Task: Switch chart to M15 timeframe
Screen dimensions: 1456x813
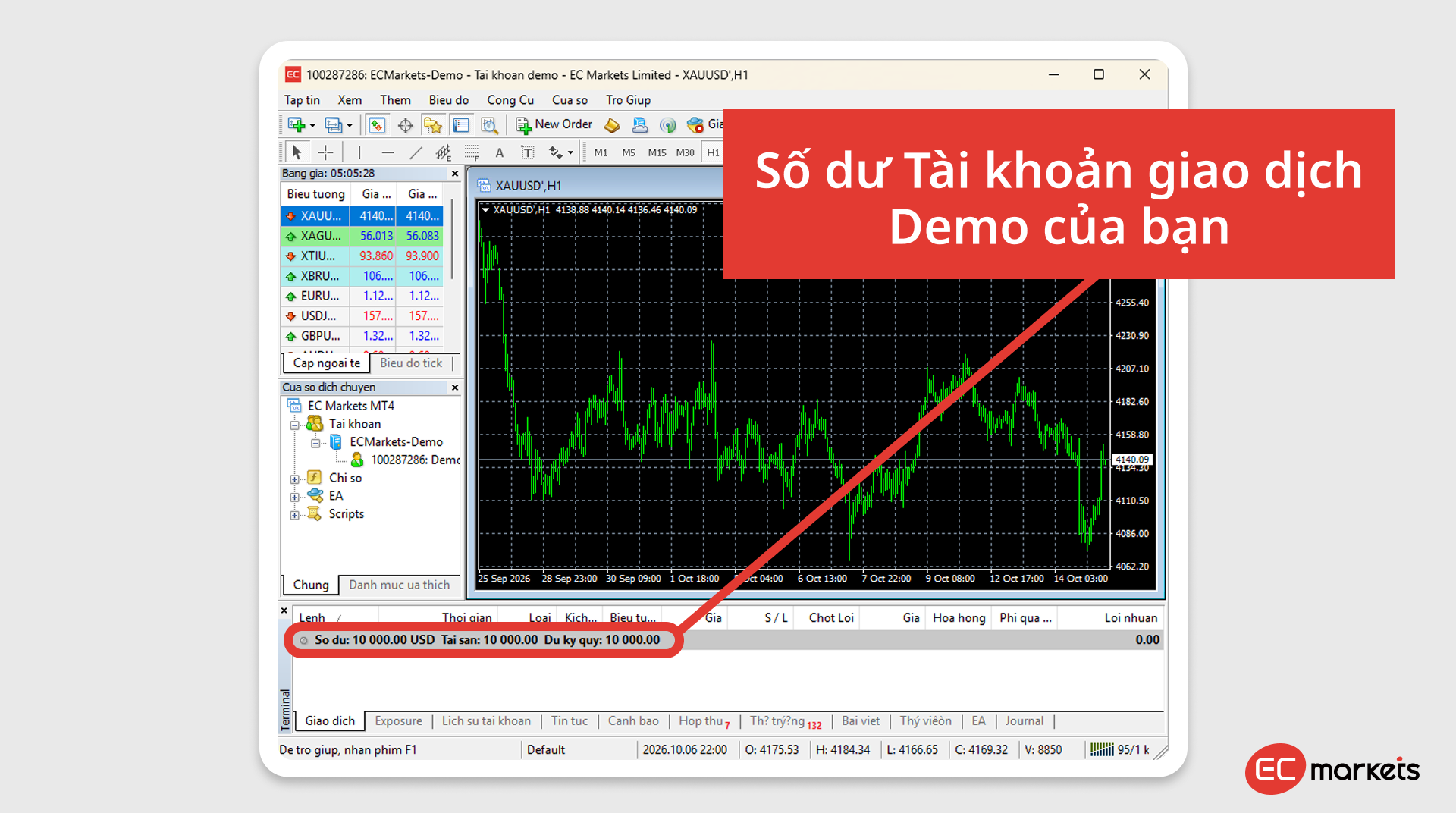Action: [657, 152]
